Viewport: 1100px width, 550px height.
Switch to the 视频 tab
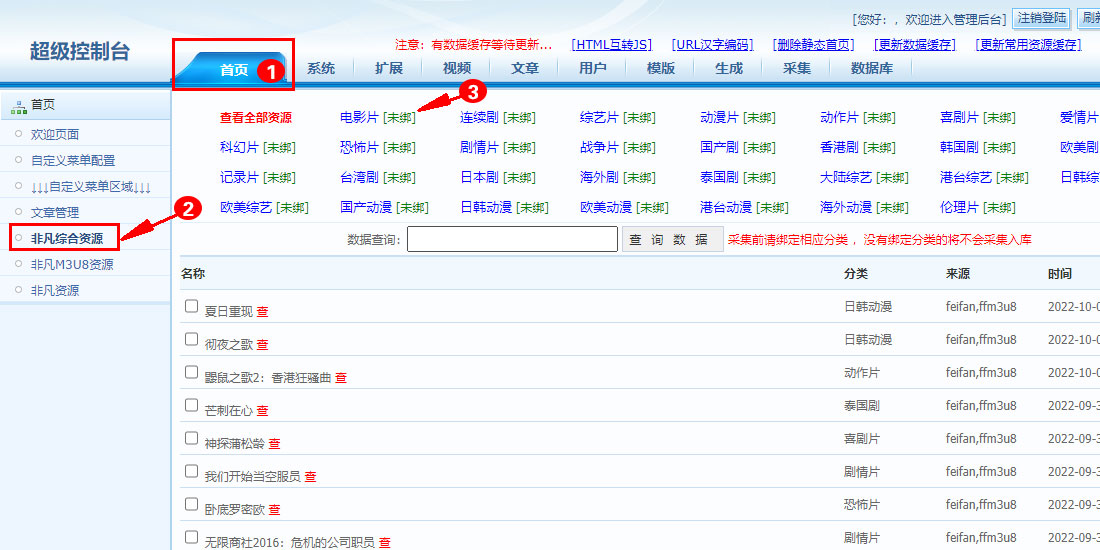[457, 68]
